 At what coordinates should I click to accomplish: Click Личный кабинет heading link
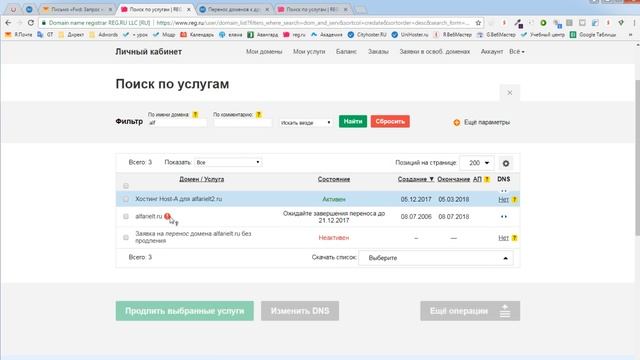pyautogui.click(x=149, y=52)
